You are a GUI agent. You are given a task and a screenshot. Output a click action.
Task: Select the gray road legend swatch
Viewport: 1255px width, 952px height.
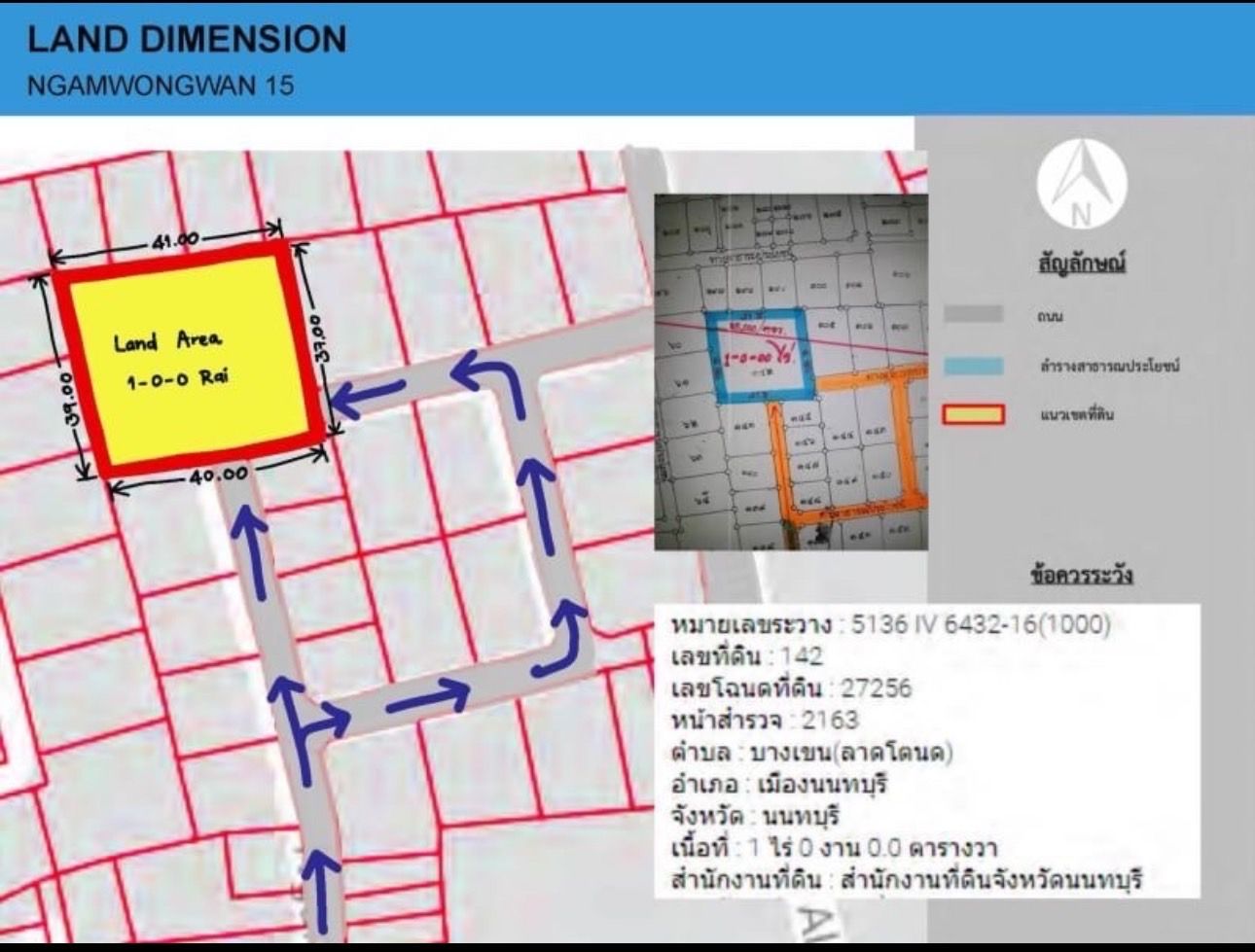click(974, 314)
